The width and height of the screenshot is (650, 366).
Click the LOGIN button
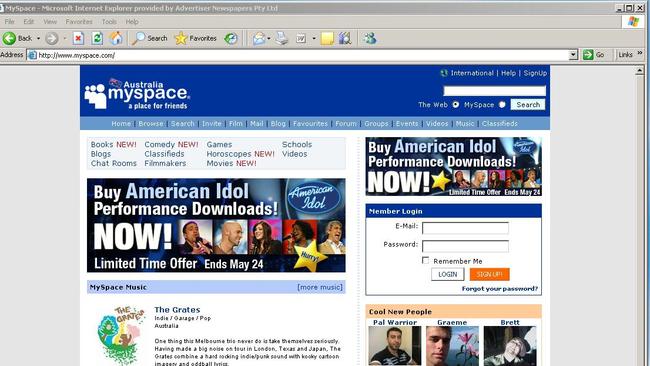point(447,274)
